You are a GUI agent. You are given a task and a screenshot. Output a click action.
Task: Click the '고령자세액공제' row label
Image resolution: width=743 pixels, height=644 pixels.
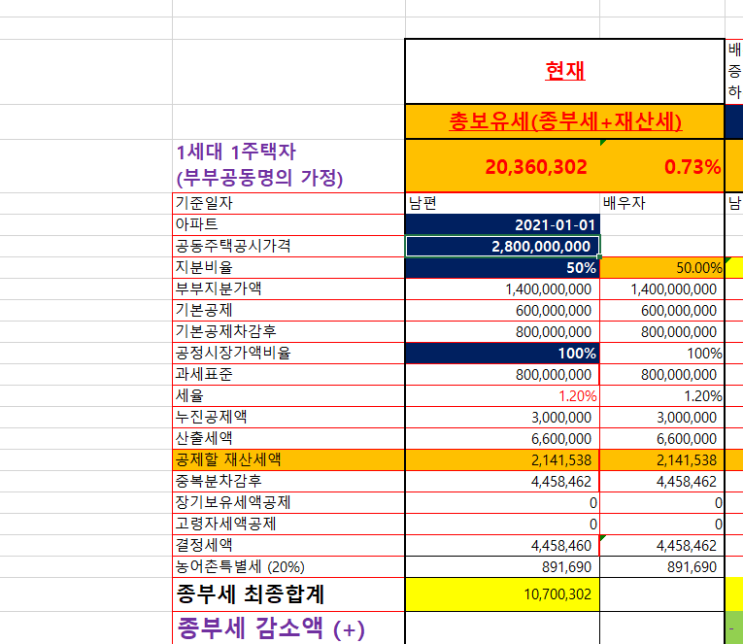point(288,523)
